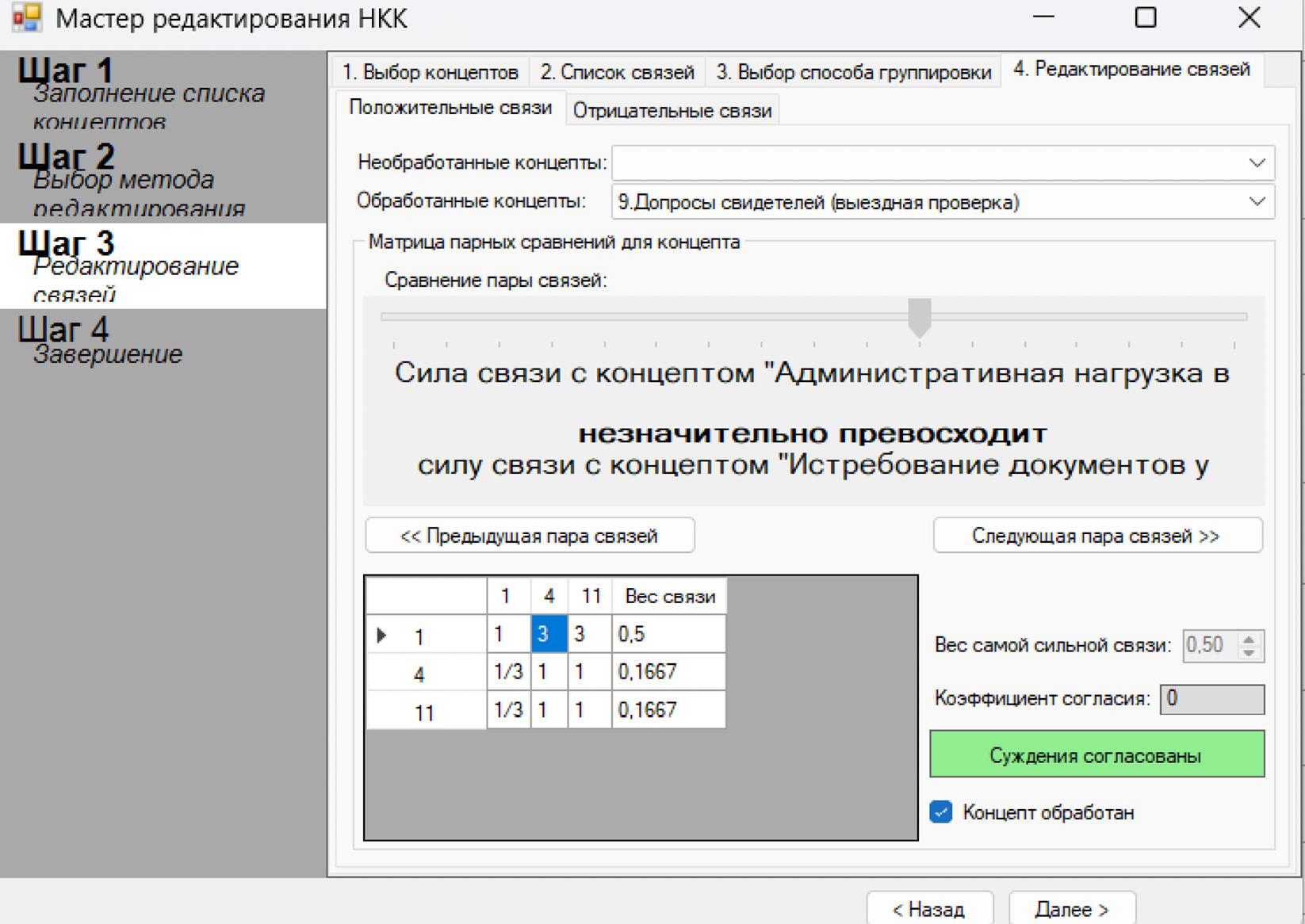Go to '2. Список связей' tab
The image size is (1305, 924).
(x=617, y=72)
